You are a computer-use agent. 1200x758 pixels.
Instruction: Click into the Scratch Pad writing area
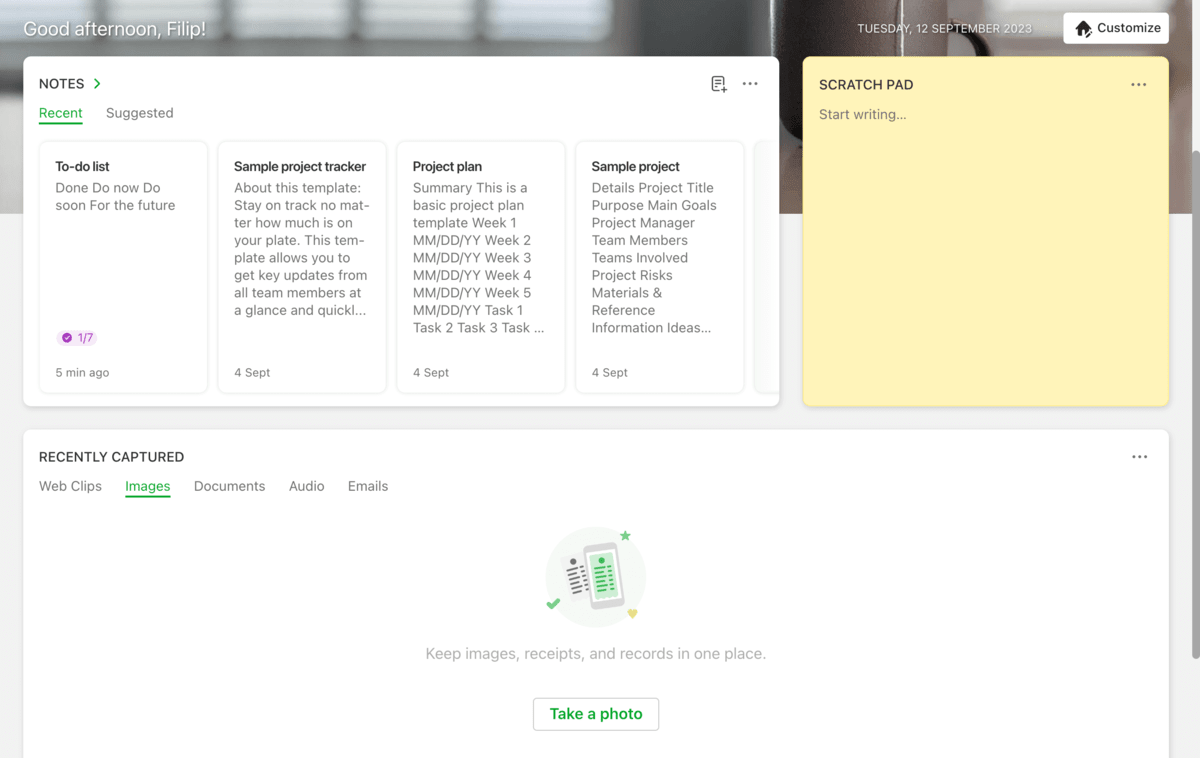(985, 250)
